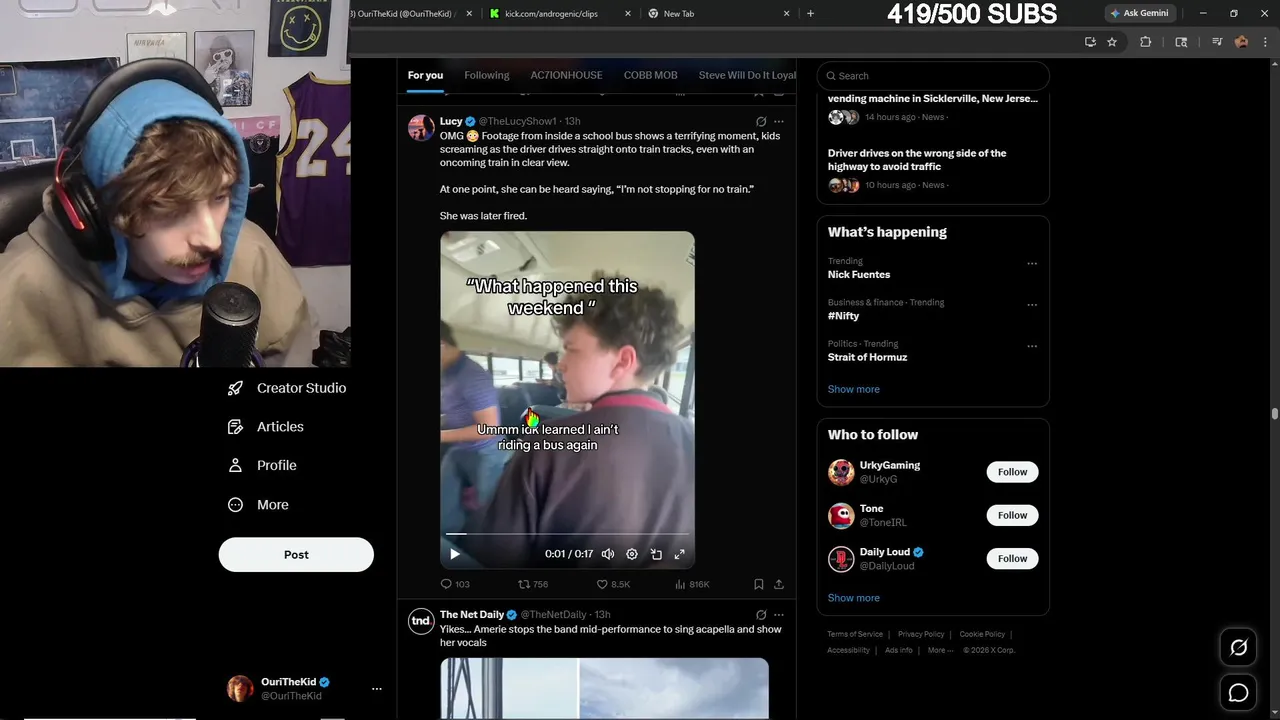This screenshot has width=1280, height=720.
Task: Switch to the New Tab browser tab
Action: point(717,14)
